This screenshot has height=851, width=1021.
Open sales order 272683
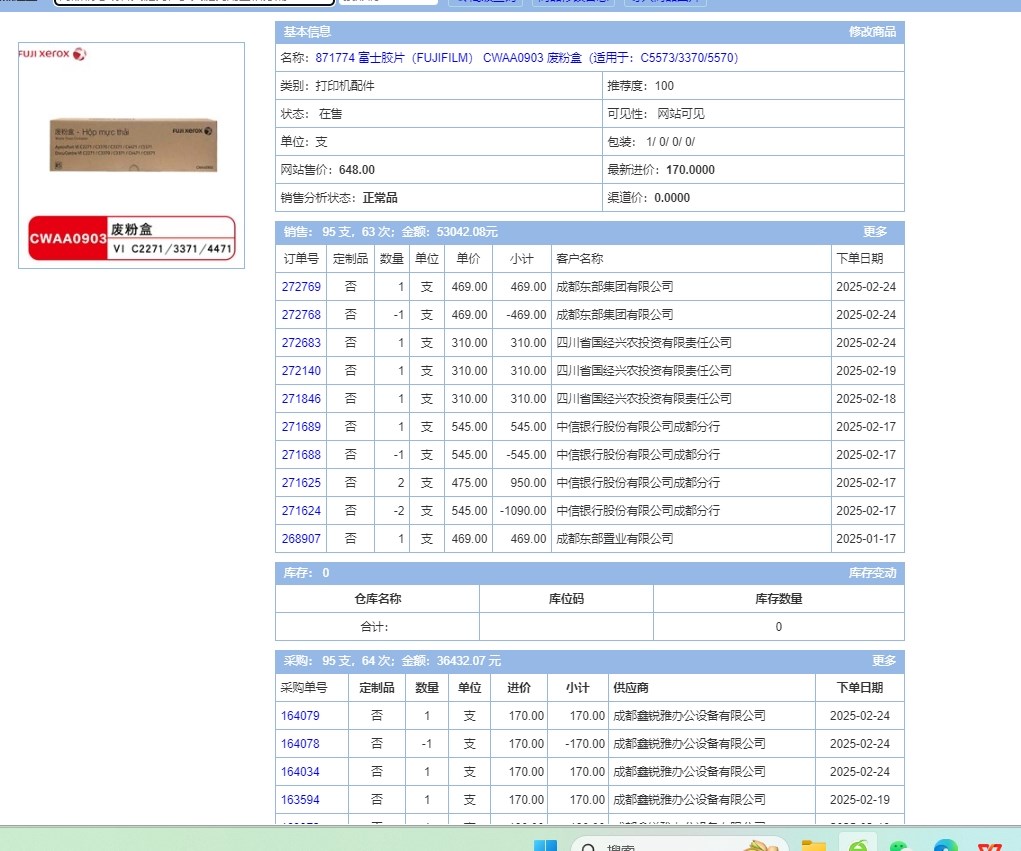tap(301, 342)
